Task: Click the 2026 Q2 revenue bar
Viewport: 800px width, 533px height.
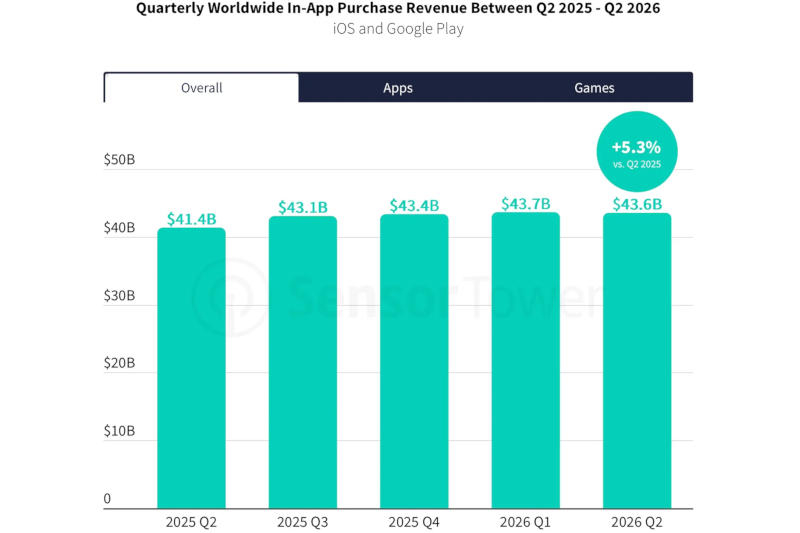Action: [x=637, y=361]
